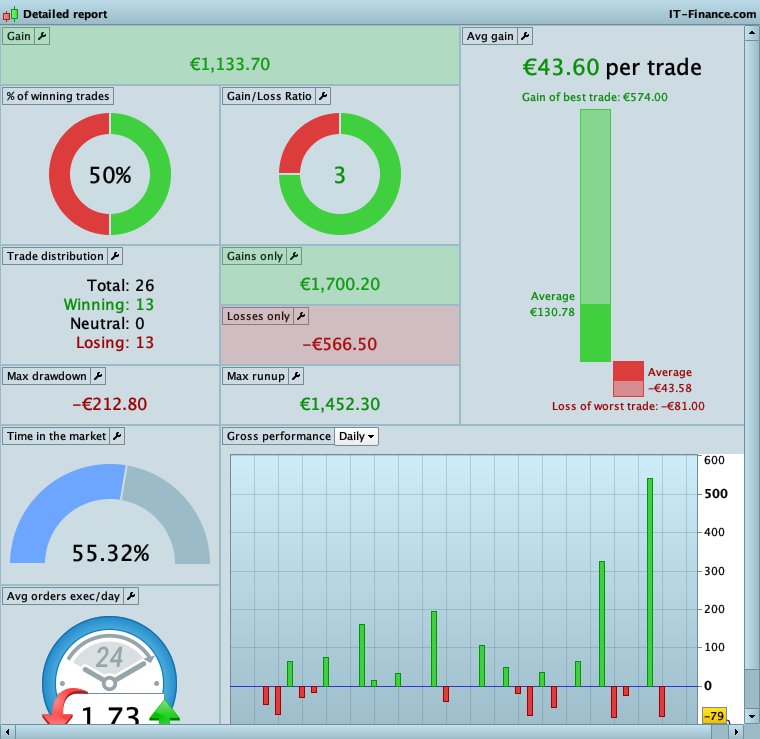Click the IT-Finance.com text in title bar
This screenshot has width=760, height=739.
[712, 14]
